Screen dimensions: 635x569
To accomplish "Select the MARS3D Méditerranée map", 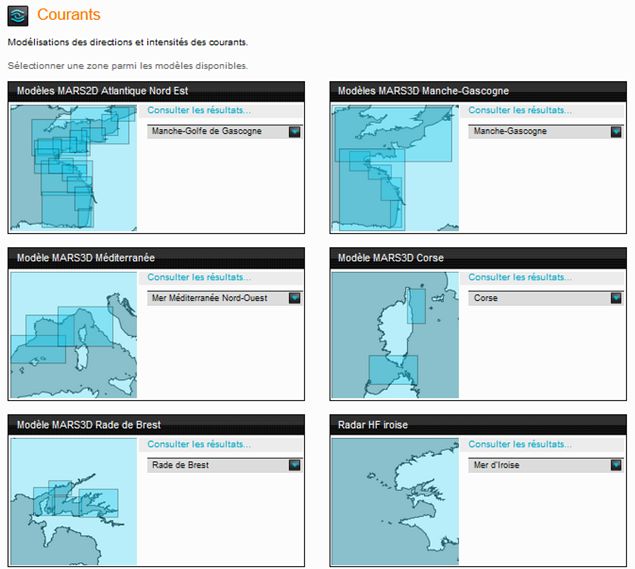I will coord(73,335).
